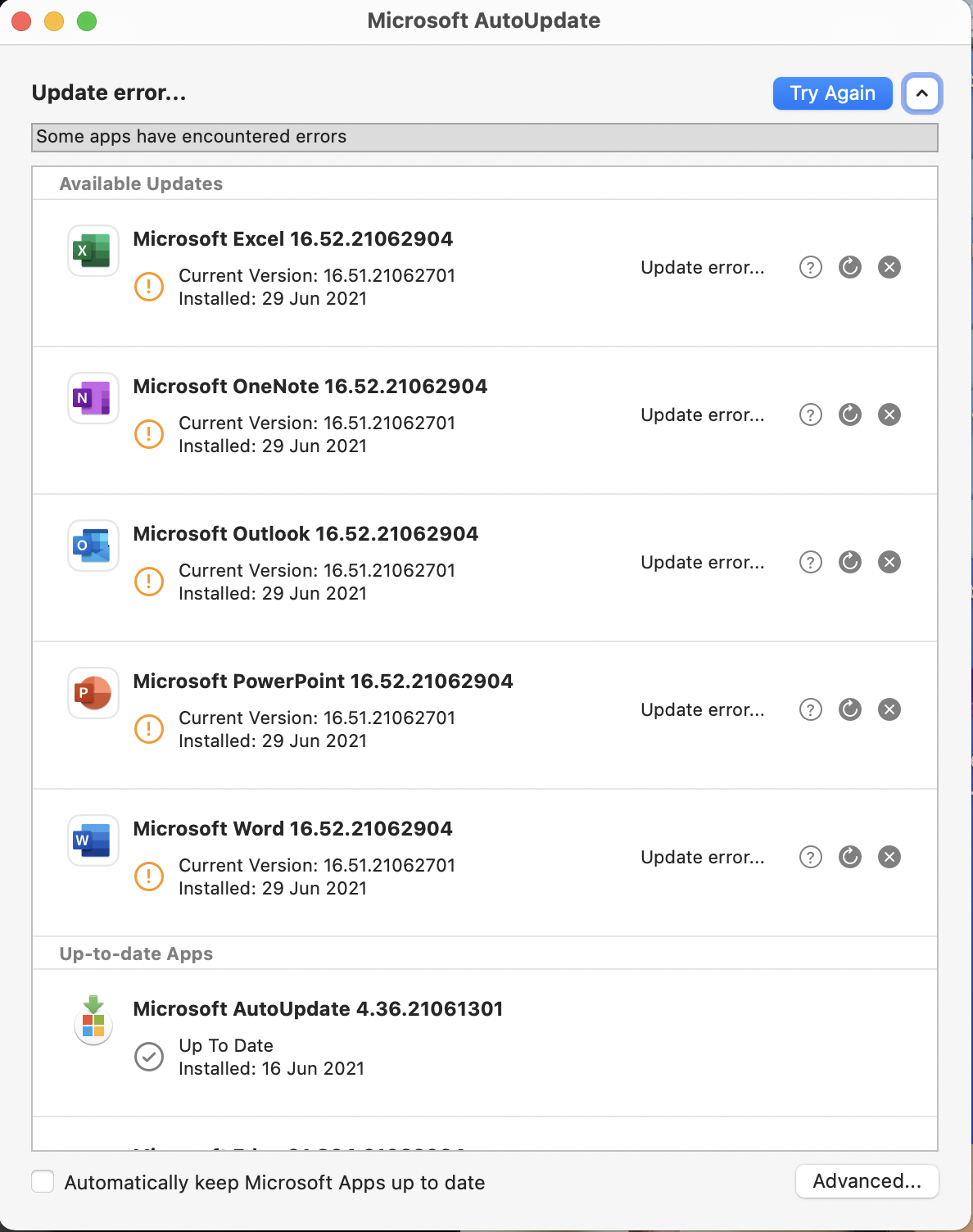
Task: Click the Outlook orange warning icon
Action: tap(149, 582)
